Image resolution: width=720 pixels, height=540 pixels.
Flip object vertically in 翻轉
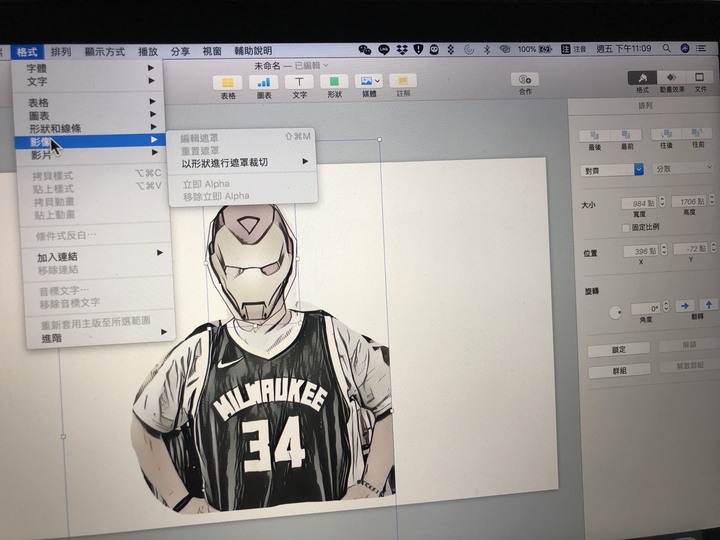(709, 304)
